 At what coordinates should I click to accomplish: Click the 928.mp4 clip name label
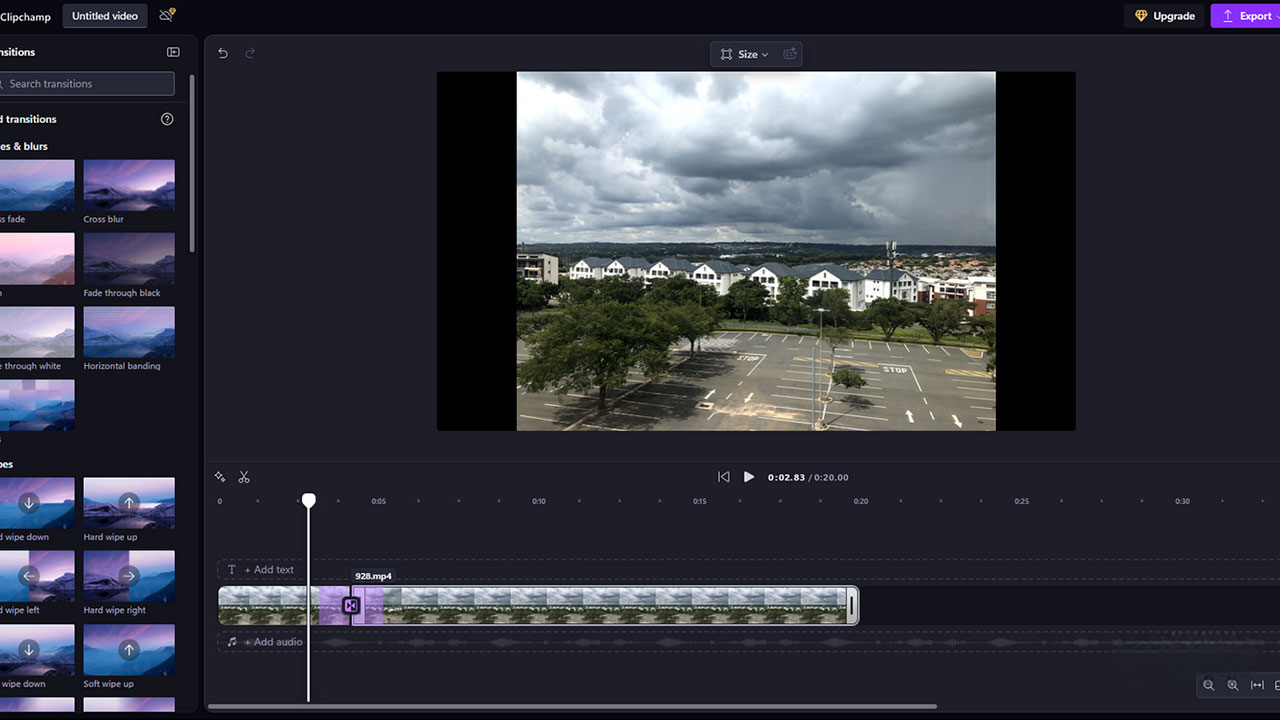click(x=374, y=576)
